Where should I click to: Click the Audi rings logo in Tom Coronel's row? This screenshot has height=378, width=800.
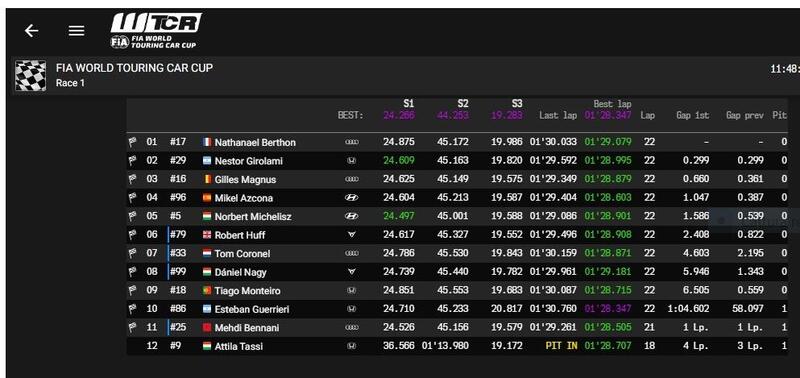(x=352, y=253)
